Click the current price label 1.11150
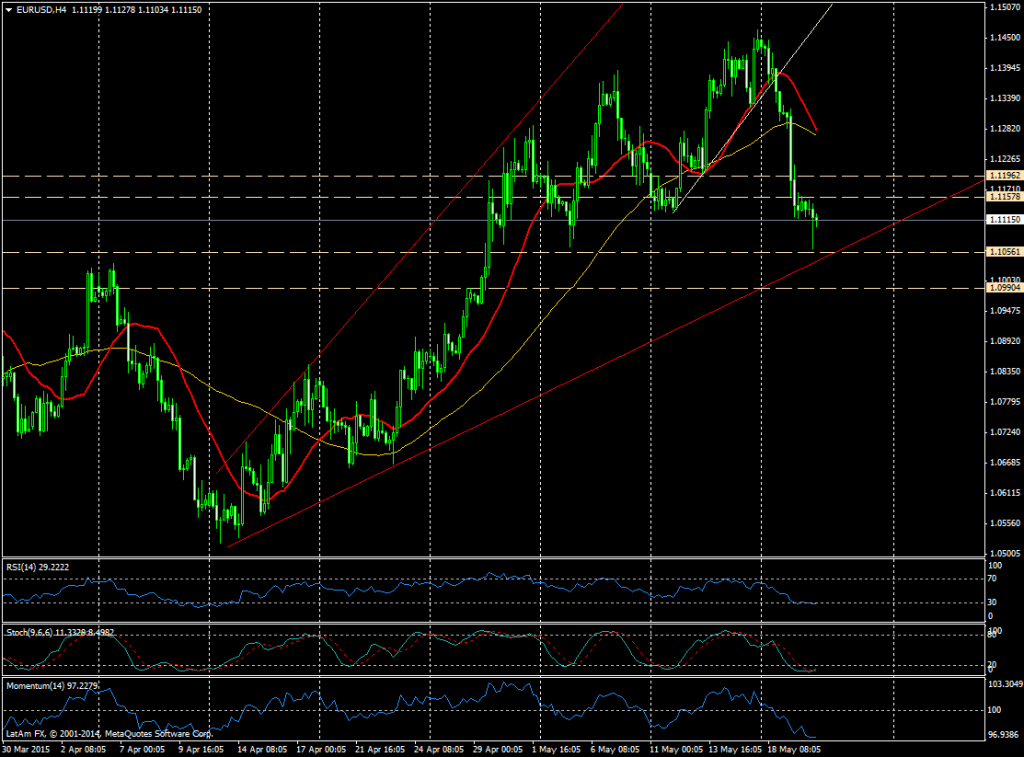Screen dimensions: 1024x757 pyautogui.click(x=1003, y=220)
